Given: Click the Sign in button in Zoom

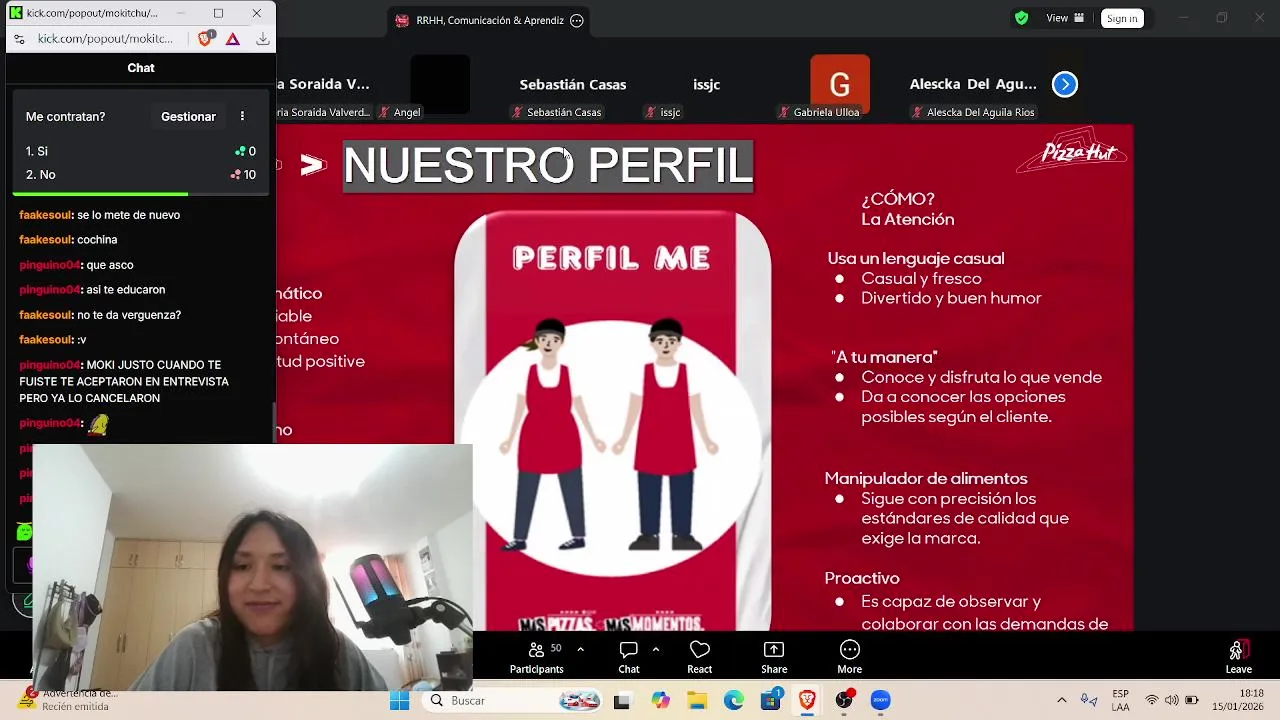Looking at the screenshot, I should click(x=1122, y=18).
